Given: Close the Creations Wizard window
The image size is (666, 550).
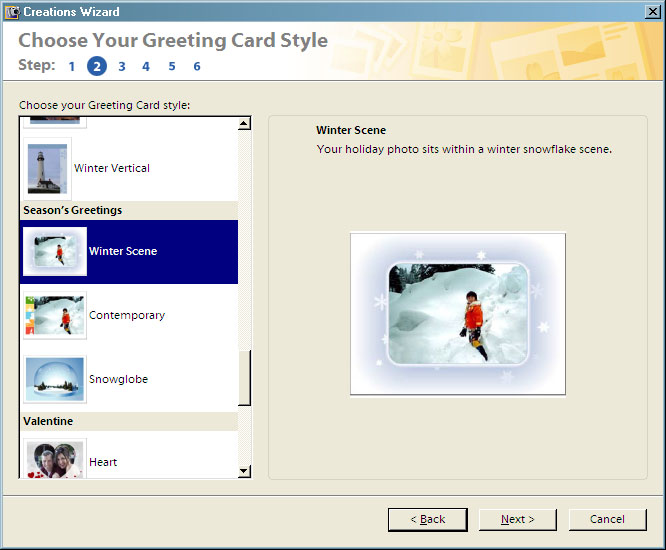Looking at the screenshot, I should pos(652,12).
